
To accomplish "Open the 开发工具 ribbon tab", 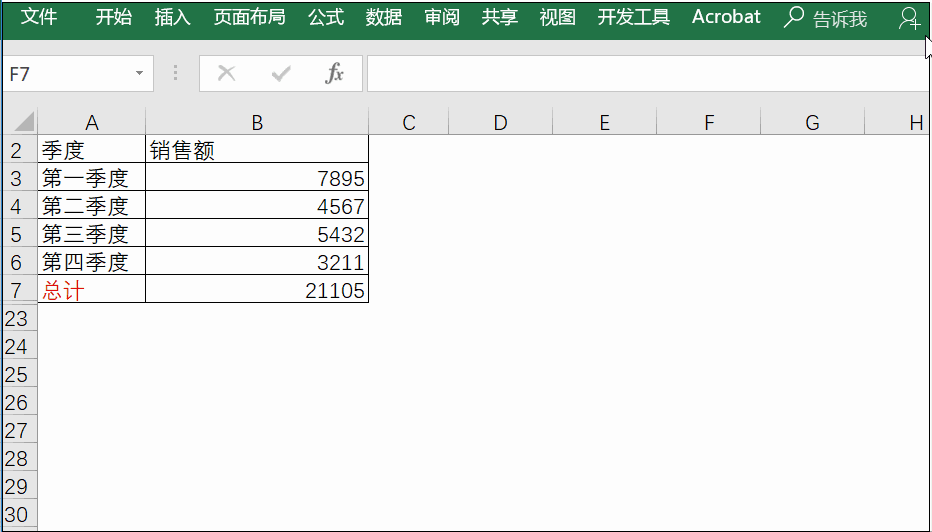I will click(x=634, y=17).
